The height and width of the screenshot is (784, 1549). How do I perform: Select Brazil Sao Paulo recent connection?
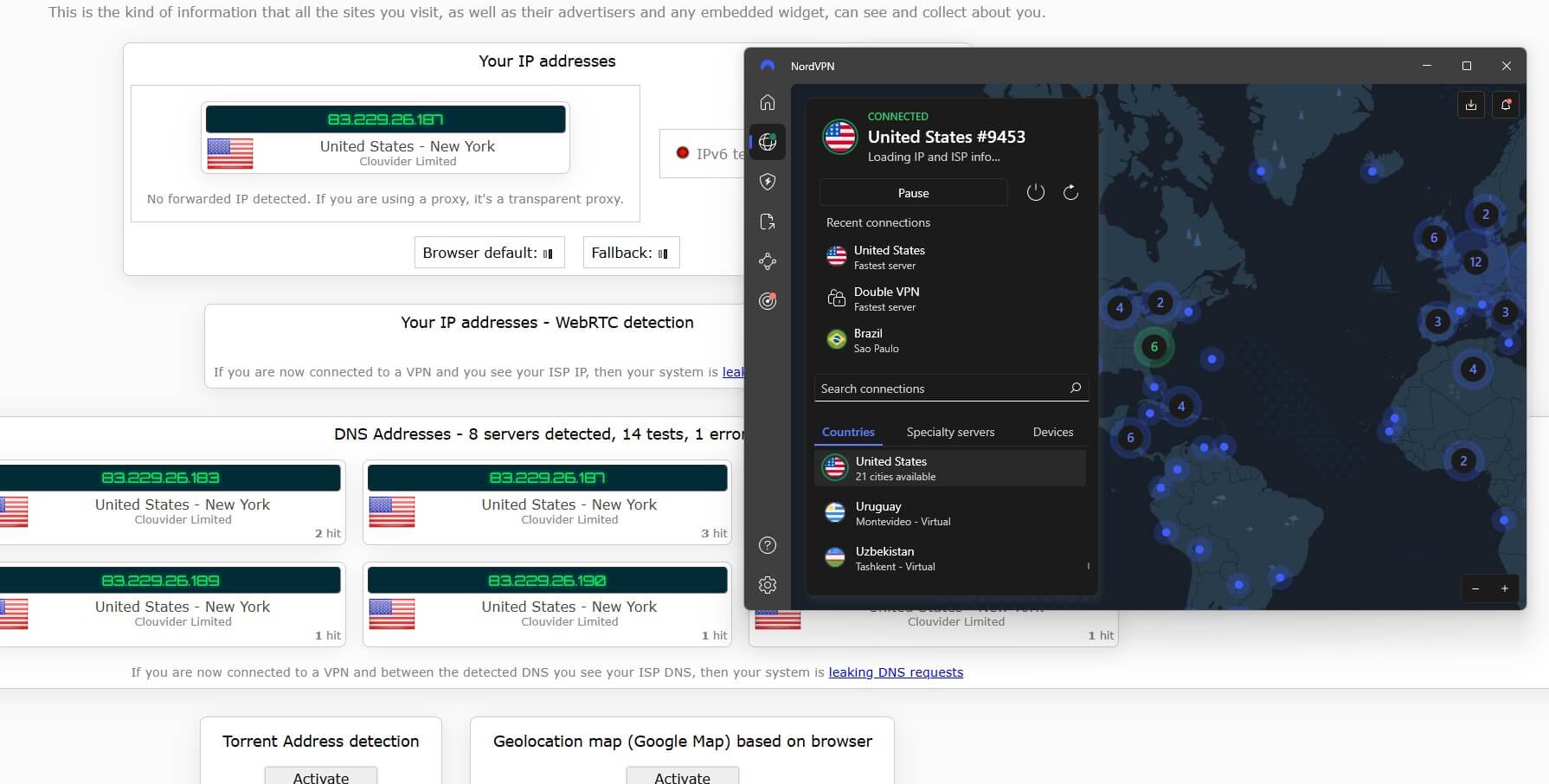950,340
